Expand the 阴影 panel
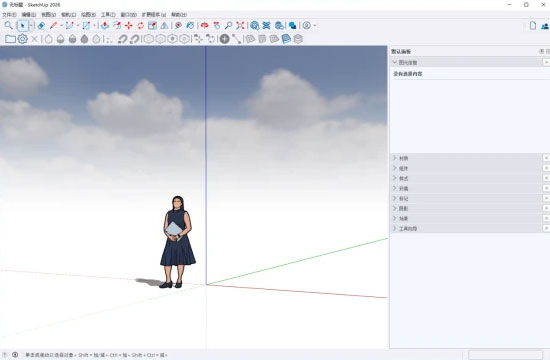 (395, 208)
